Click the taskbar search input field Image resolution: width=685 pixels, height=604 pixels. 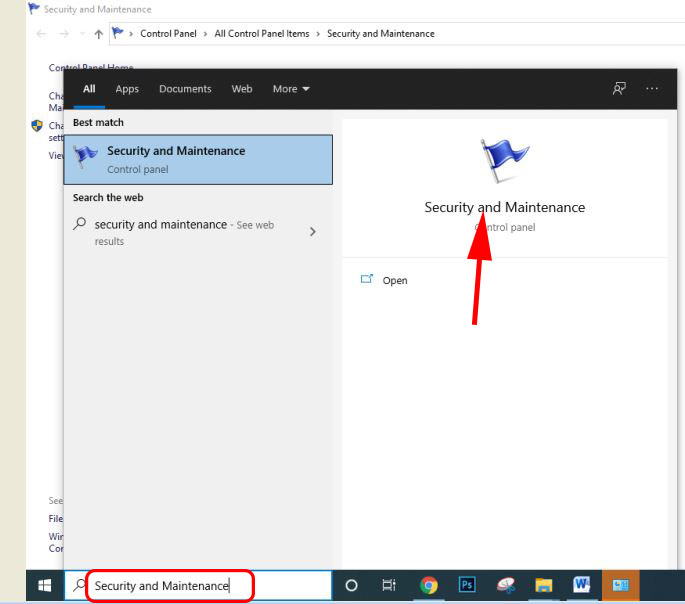tap(198, 585)
